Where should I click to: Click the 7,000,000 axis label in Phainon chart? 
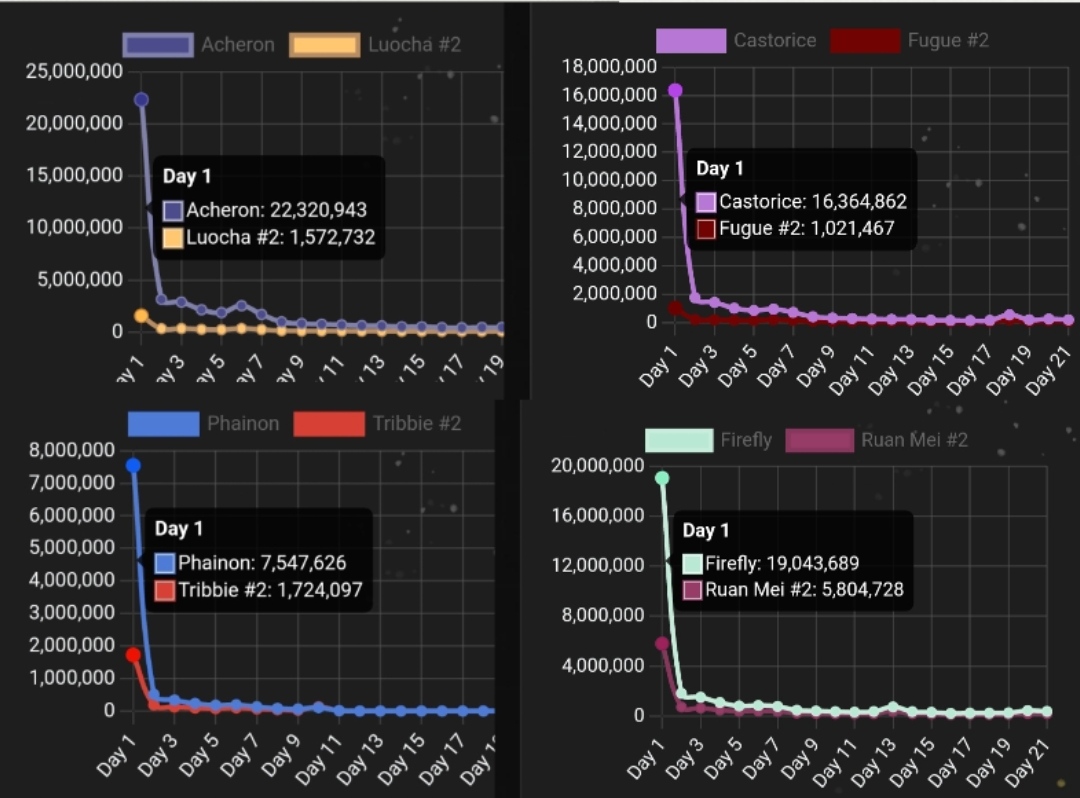[x=72, y=483]
